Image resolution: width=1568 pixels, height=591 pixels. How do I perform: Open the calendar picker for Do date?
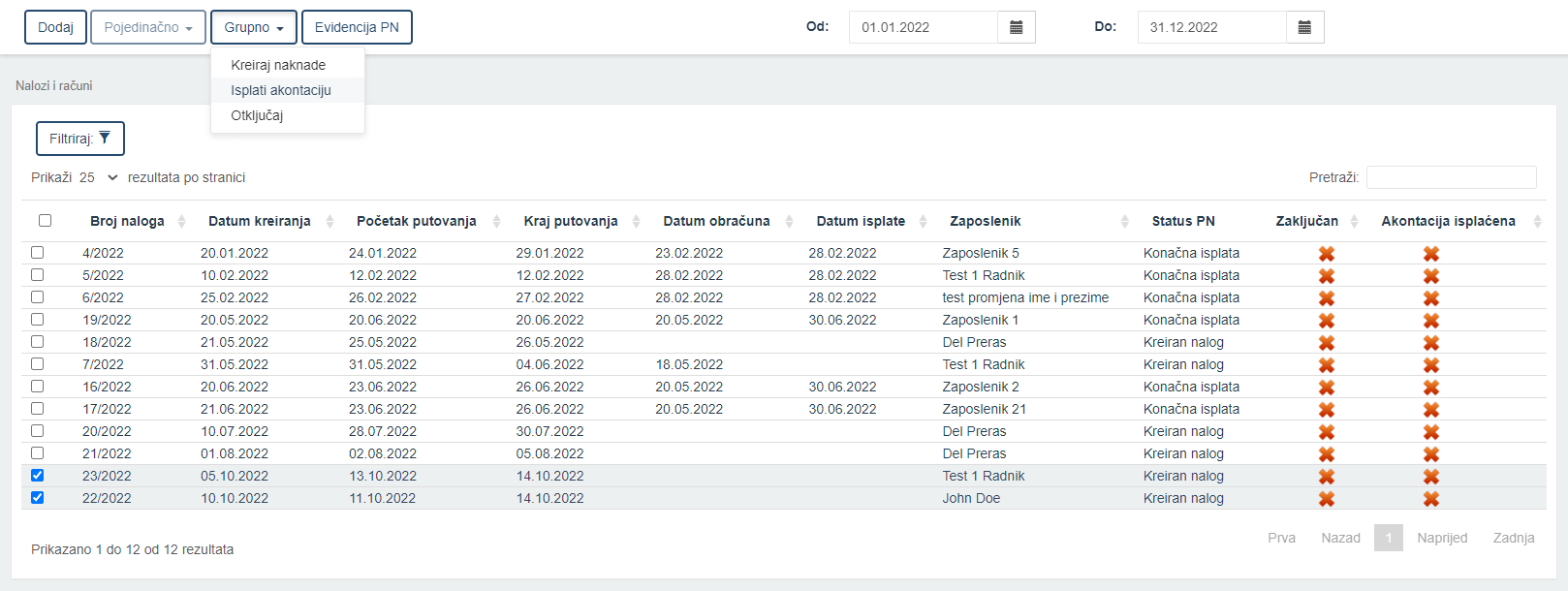(1304, 27)
